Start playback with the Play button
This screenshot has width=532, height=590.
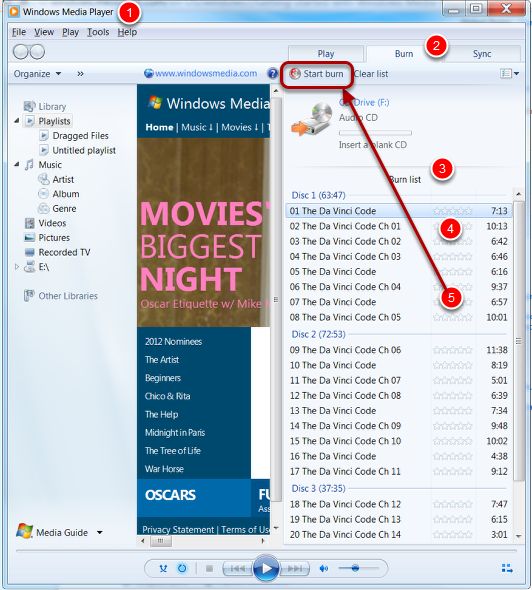click(266, 568)
